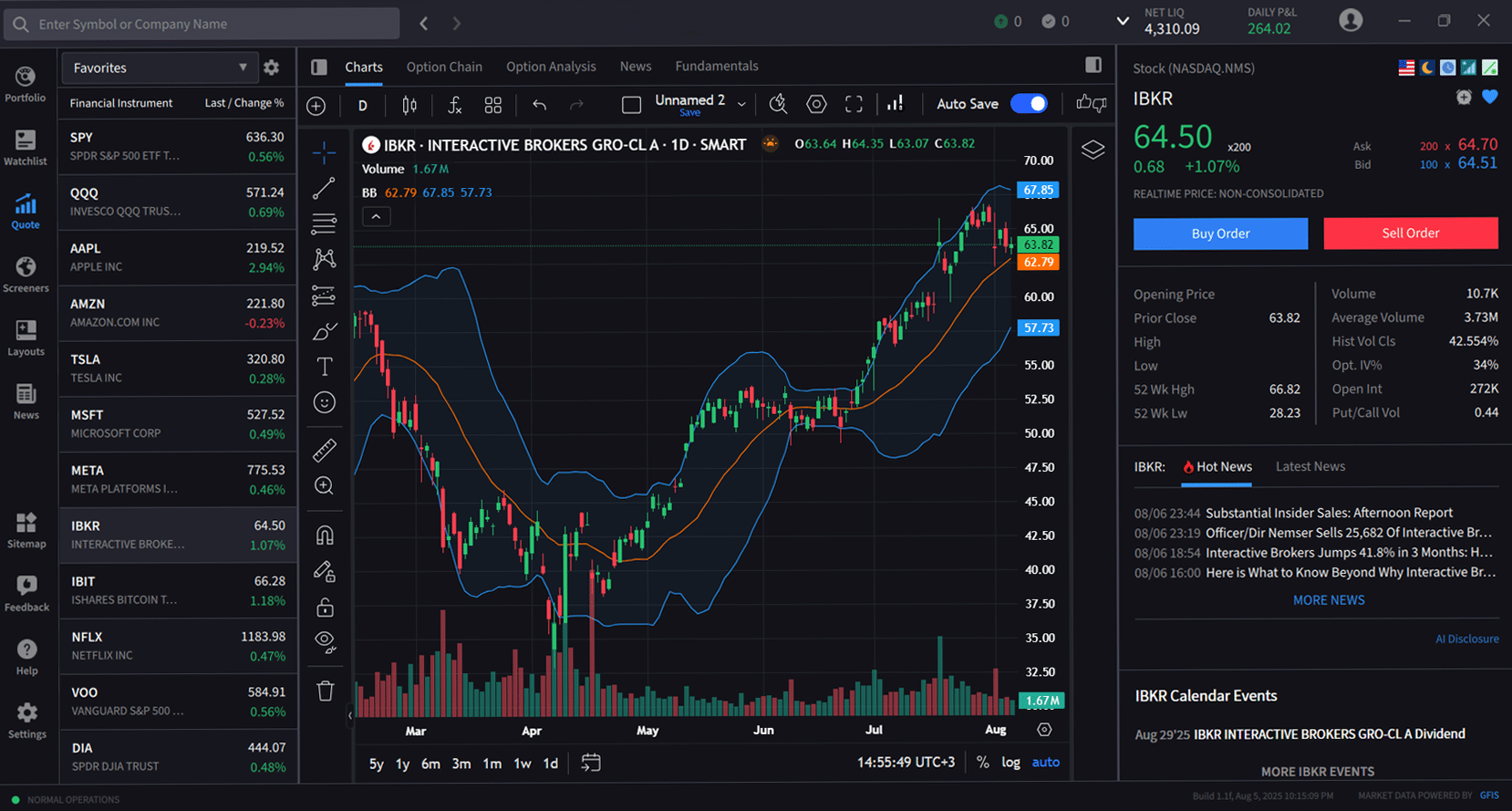Click the undo arrow in chart toolbar
The height and width of the screenshot is (811, 1512).
point(539,105)
